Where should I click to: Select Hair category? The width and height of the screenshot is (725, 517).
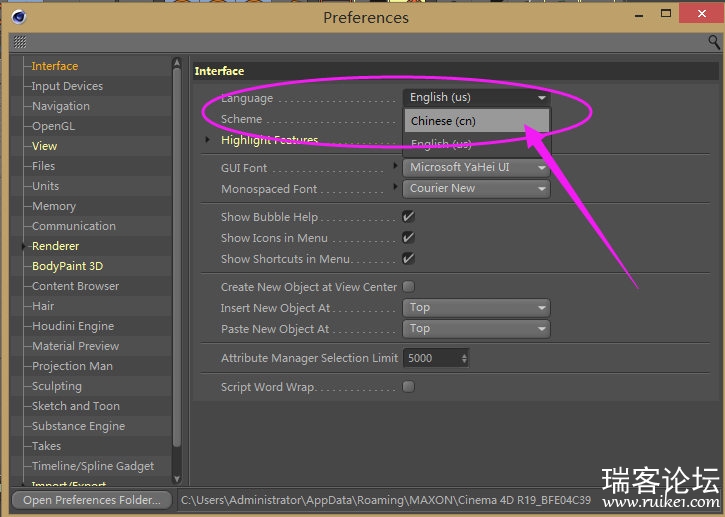tap(43, 306)
